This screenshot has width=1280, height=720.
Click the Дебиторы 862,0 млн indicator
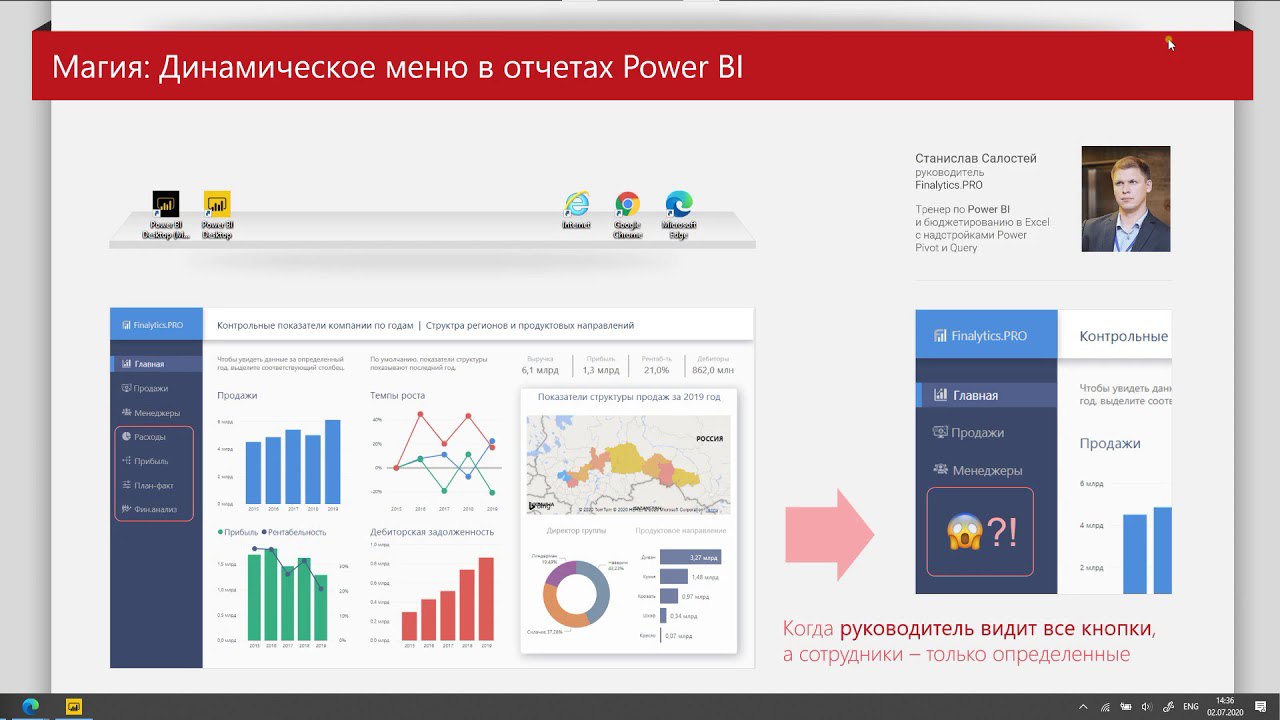coord(713,365)
